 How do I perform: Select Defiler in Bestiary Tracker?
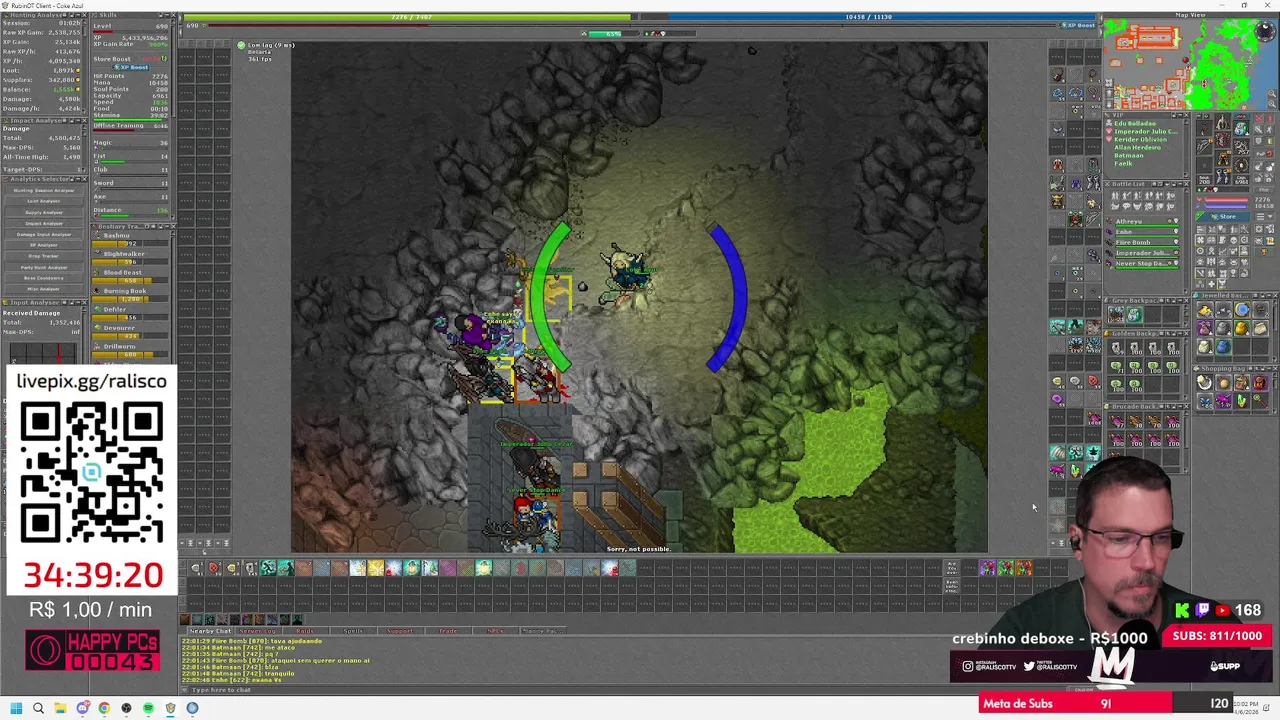[131, 313]
